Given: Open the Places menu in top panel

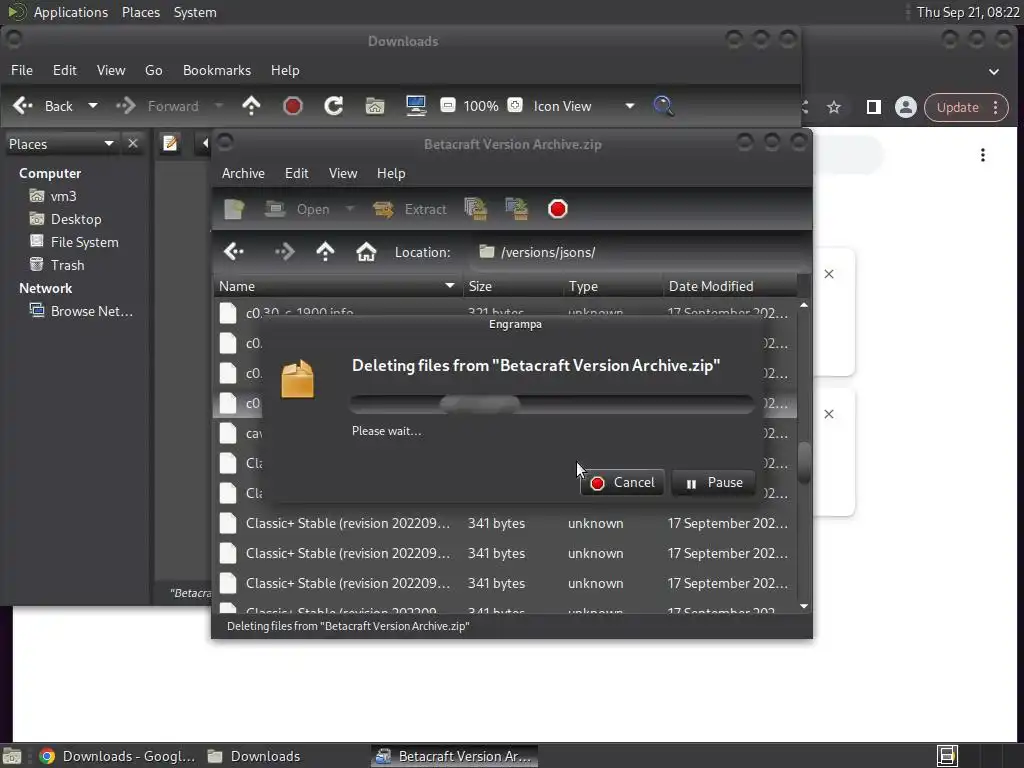Looking at the screenshot, I should (141, 12).
